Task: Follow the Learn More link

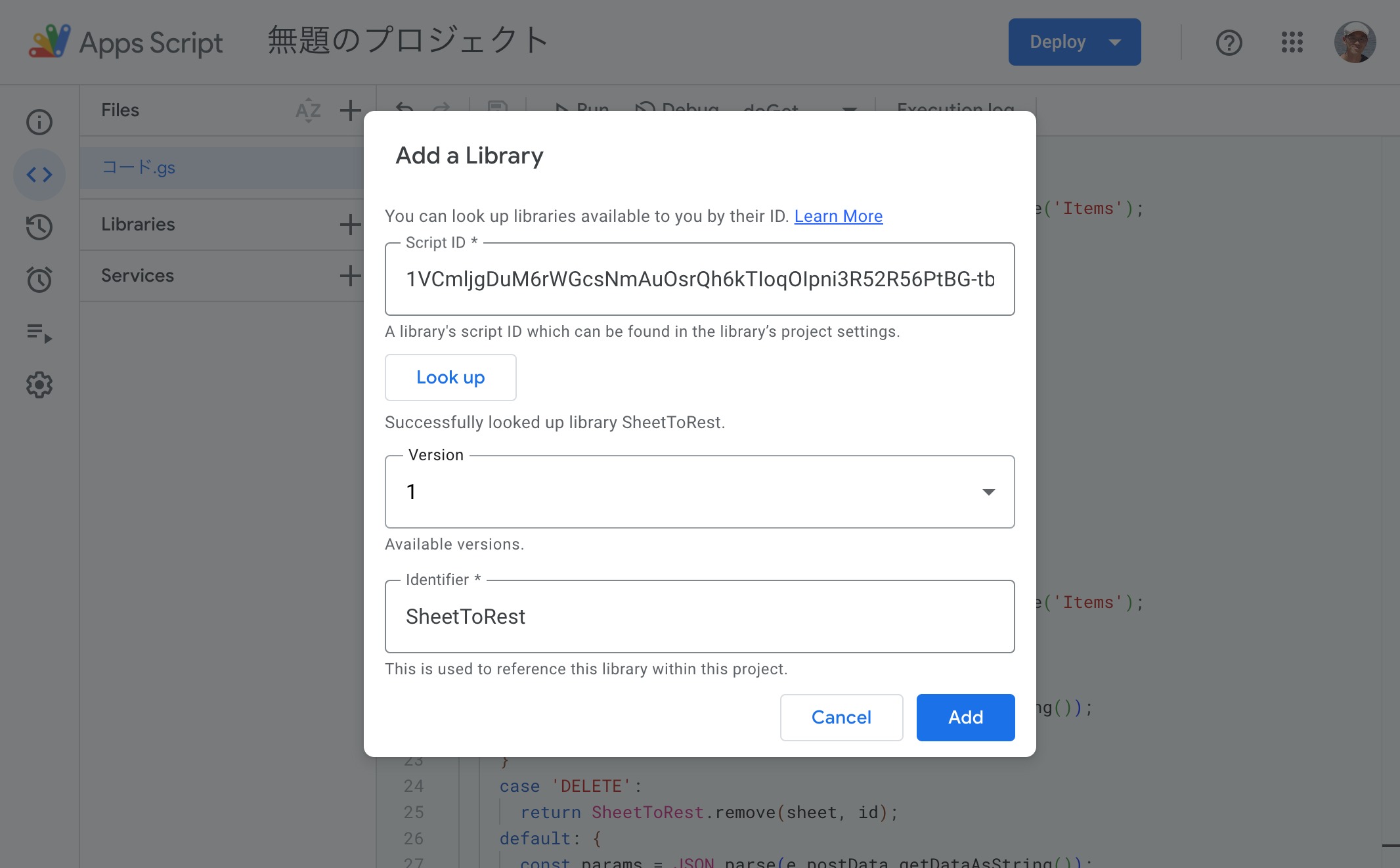Action: coord(839,216)
